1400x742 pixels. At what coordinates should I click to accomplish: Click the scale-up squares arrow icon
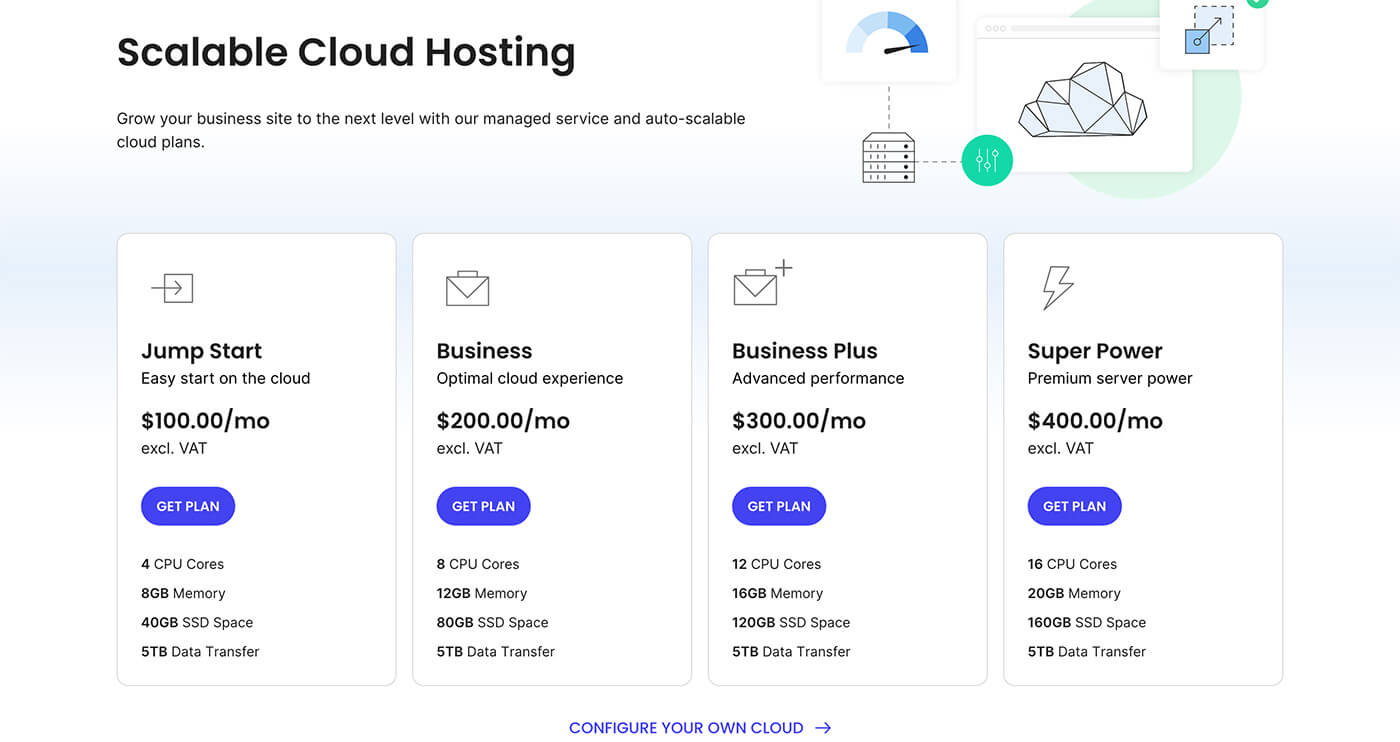(1210, 29)
